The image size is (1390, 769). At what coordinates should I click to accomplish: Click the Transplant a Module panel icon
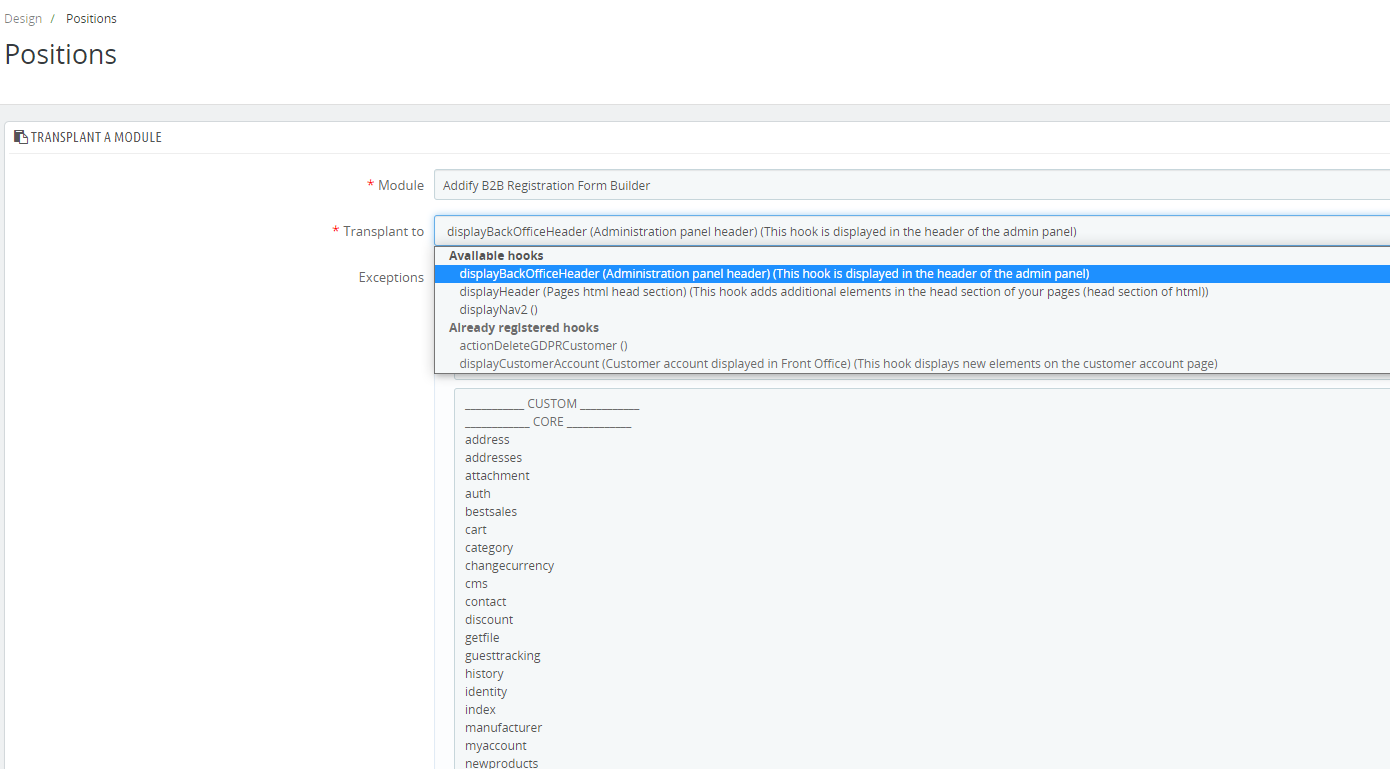[20, 137]
